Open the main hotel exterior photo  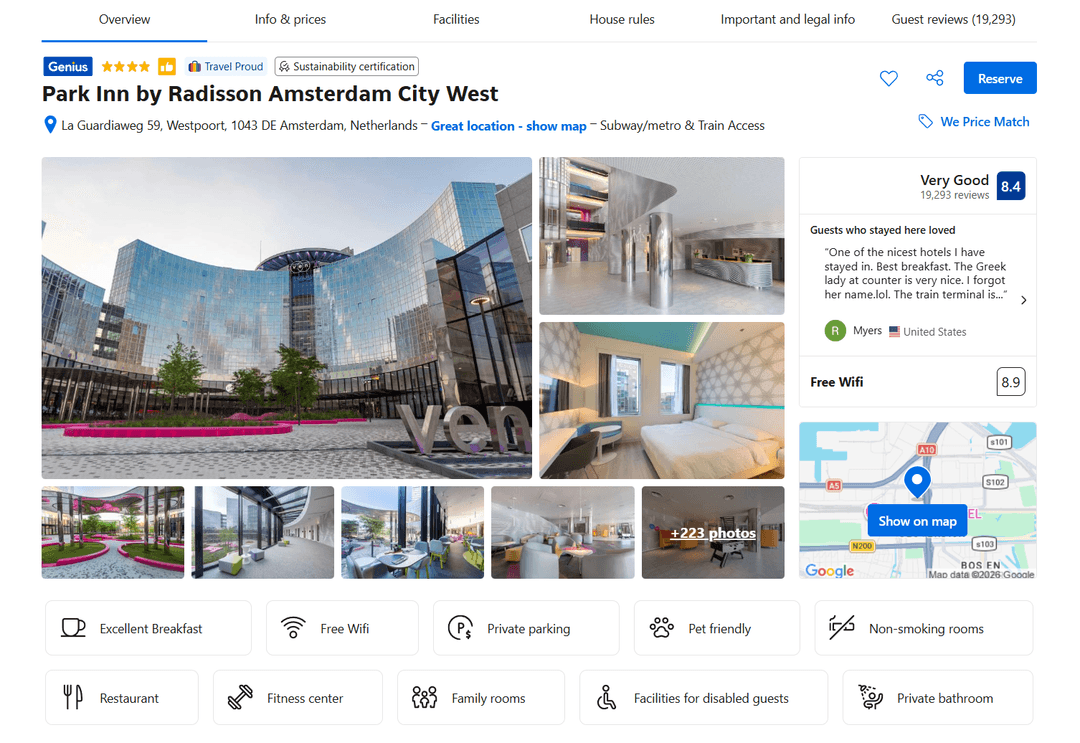click(x=287, y=317)
